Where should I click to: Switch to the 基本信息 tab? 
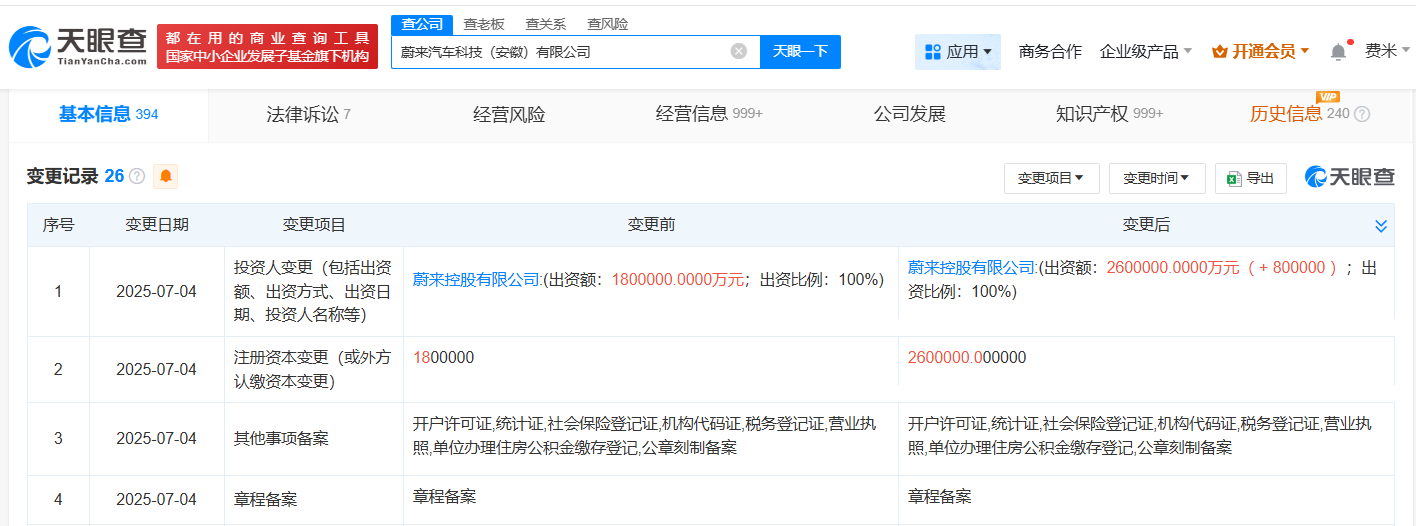click(x=108, y=114)
